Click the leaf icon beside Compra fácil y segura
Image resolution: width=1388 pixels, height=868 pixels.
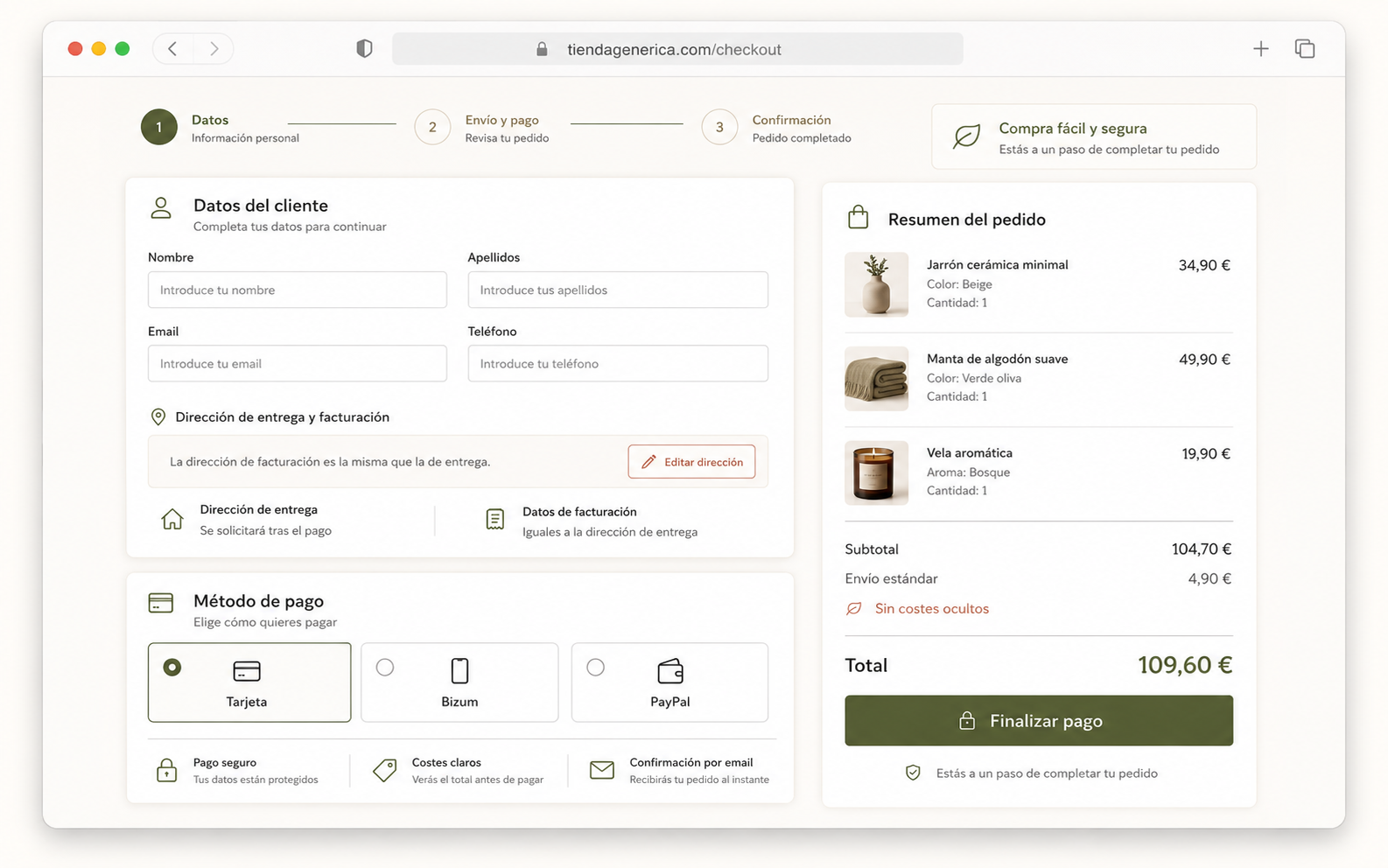[966, 136]
